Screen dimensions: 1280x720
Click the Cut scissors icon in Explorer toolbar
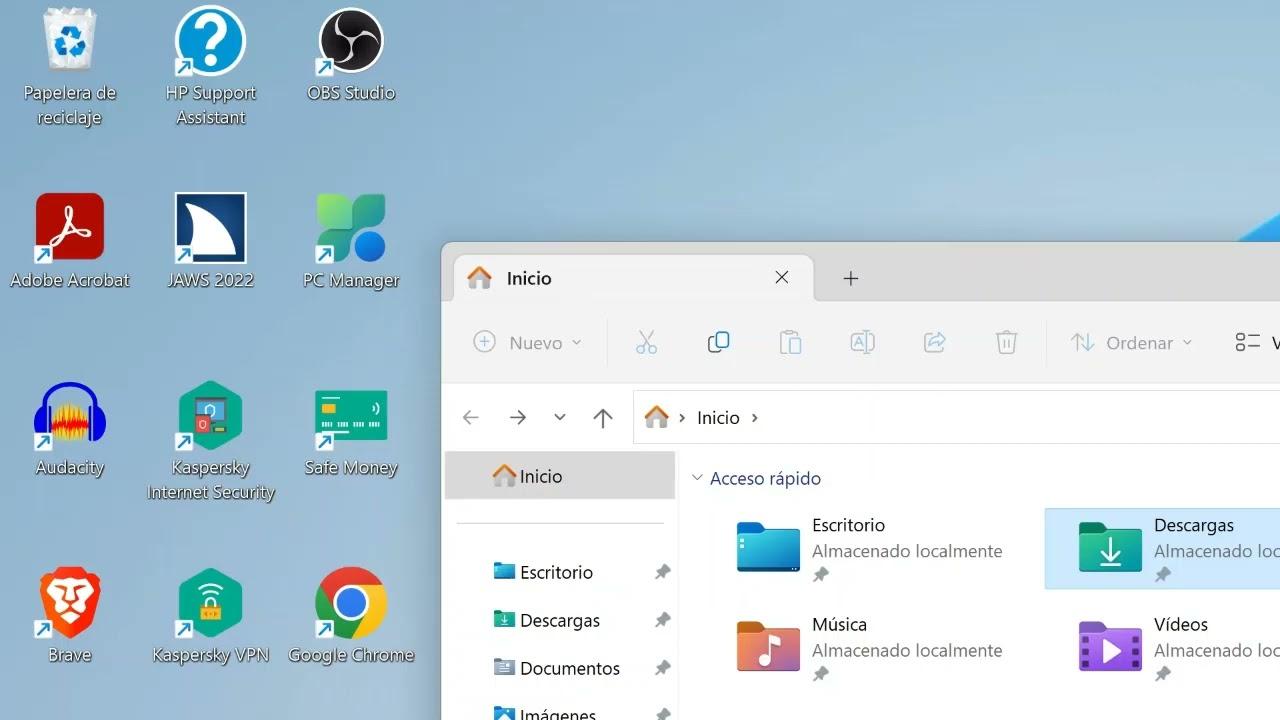[646, 342]
